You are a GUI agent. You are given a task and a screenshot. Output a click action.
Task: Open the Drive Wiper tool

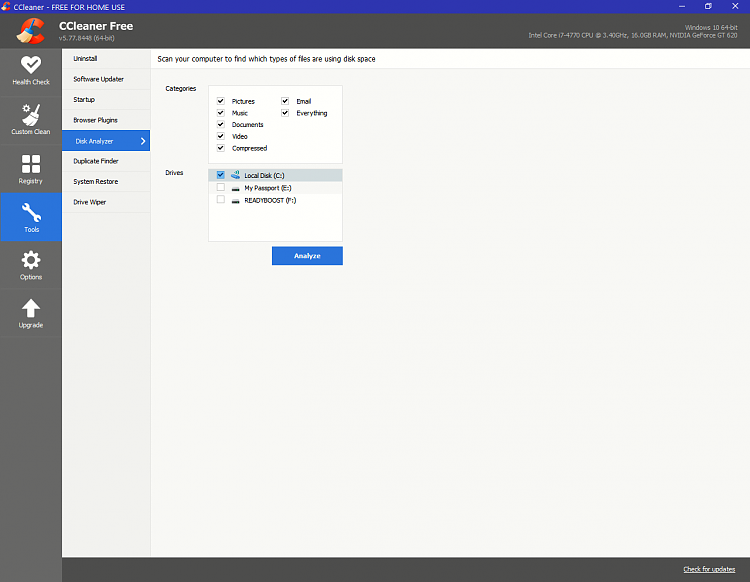click(106, 202)
